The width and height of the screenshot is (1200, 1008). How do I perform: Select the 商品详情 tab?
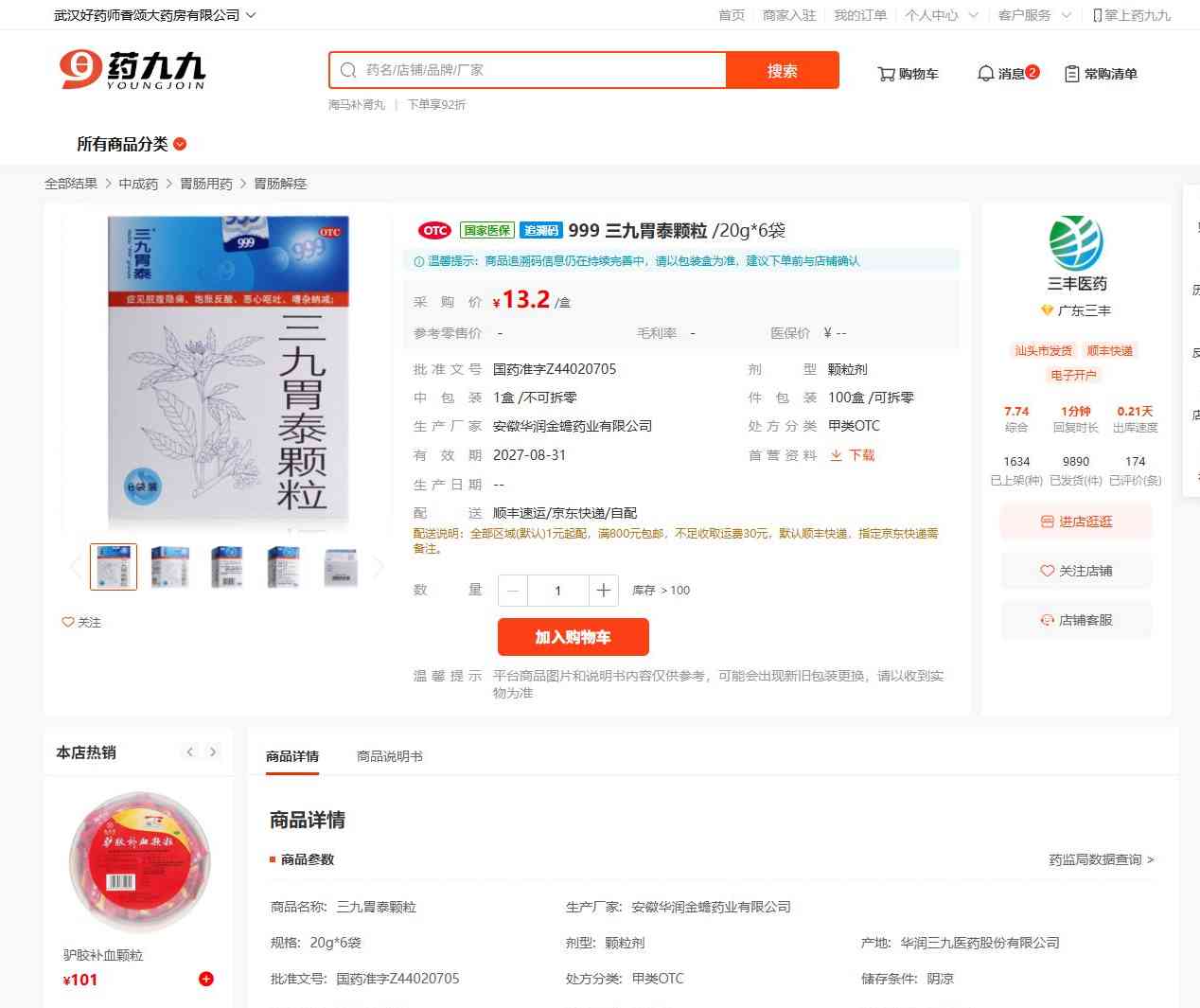tap(292, 756)
